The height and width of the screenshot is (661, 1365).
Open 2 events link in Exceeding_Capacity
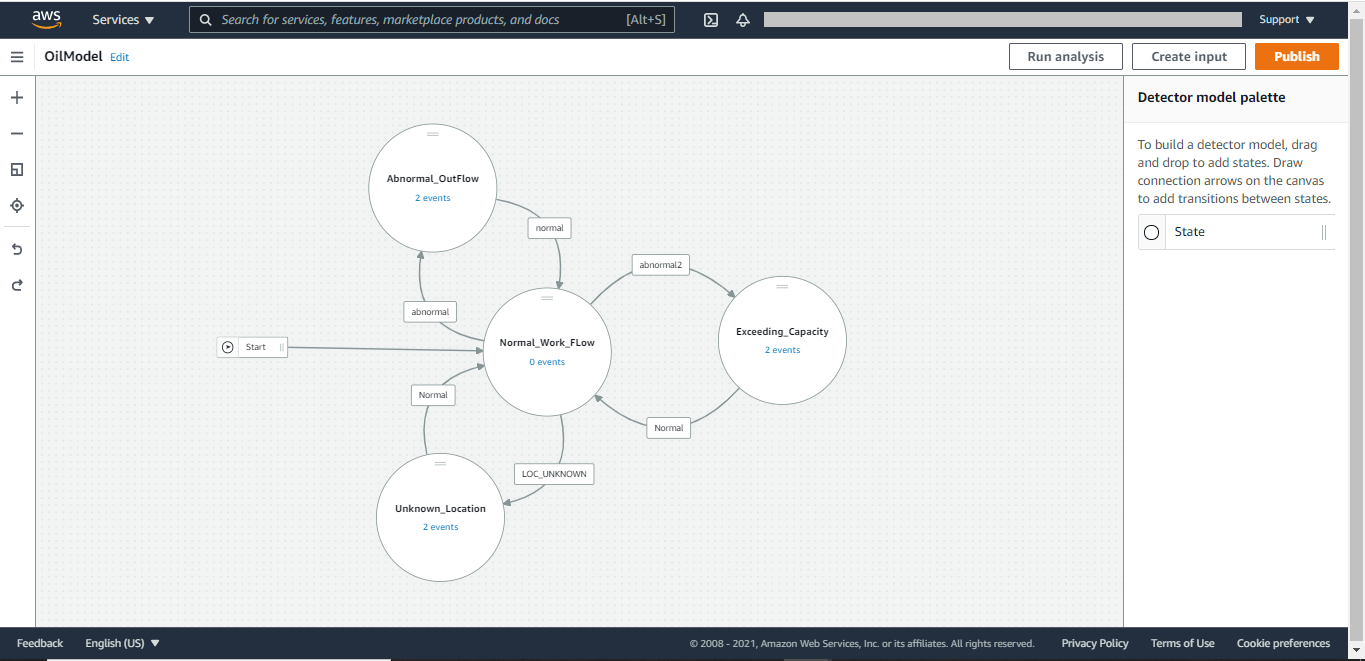point(782,350)
